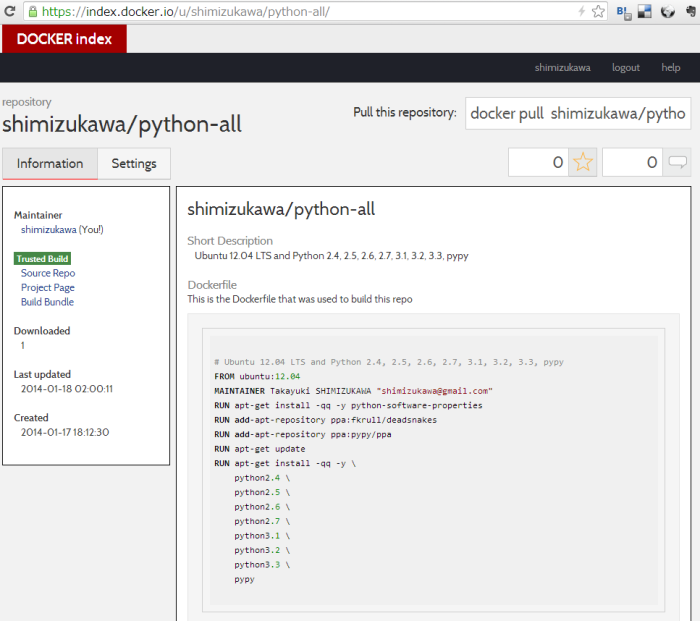Open the Source Repo link
The image size is (700, 621).
pyautogui.click(x=48, y=273)
